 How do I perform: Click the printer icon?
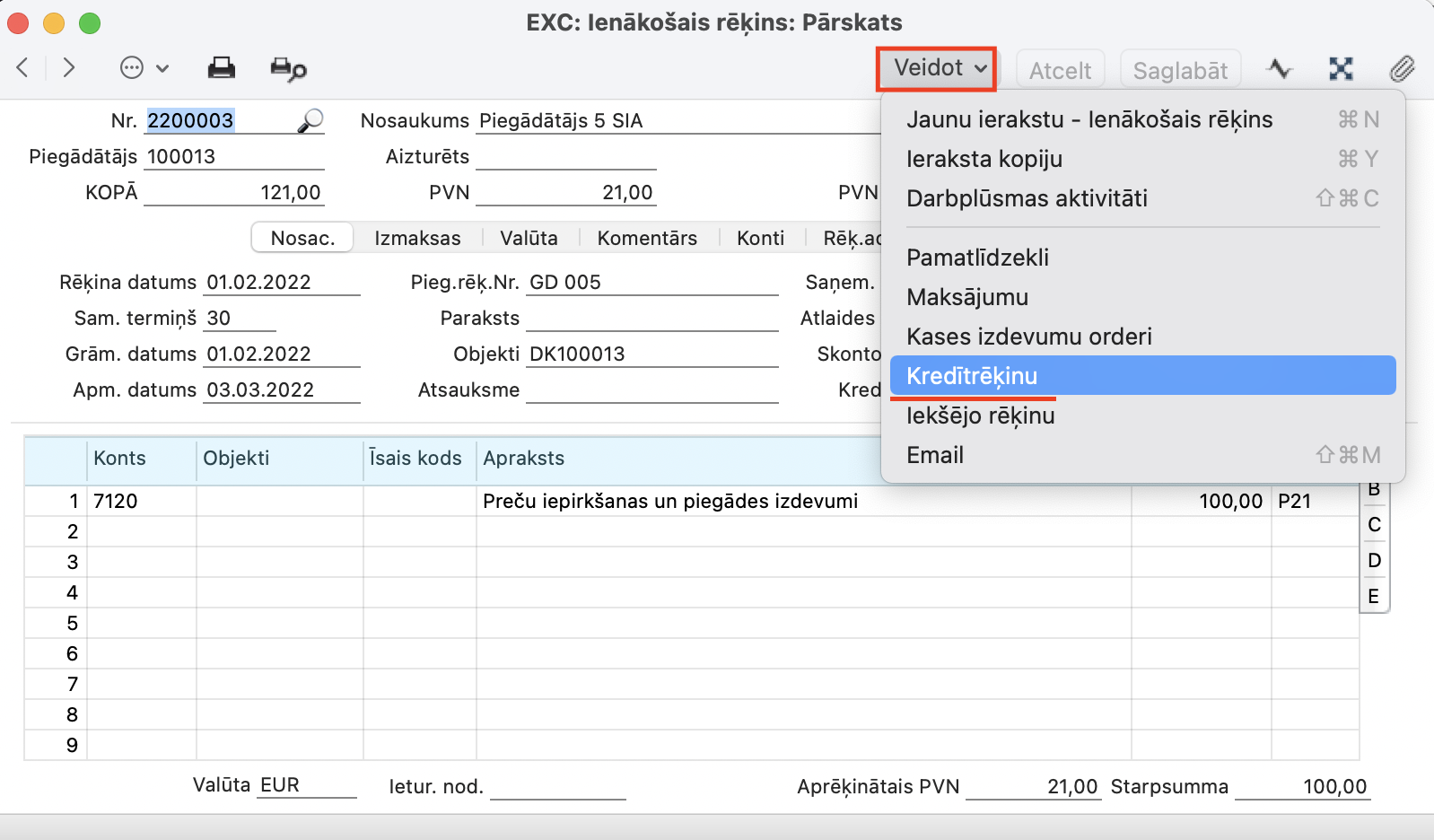pyautogui.click(x=221, y=68)
